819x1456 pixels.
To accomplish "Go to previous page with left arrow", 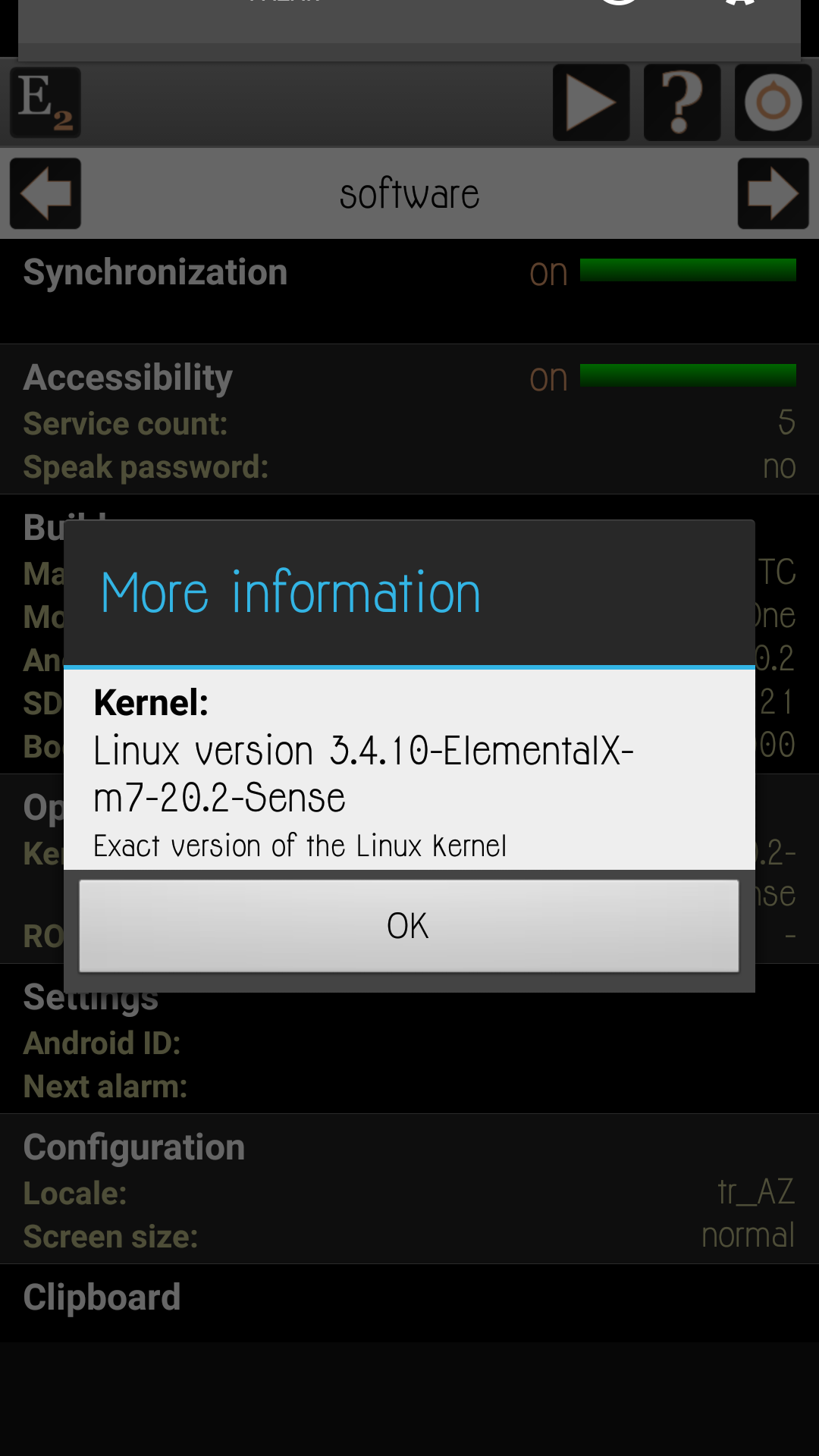I will 45,193.
